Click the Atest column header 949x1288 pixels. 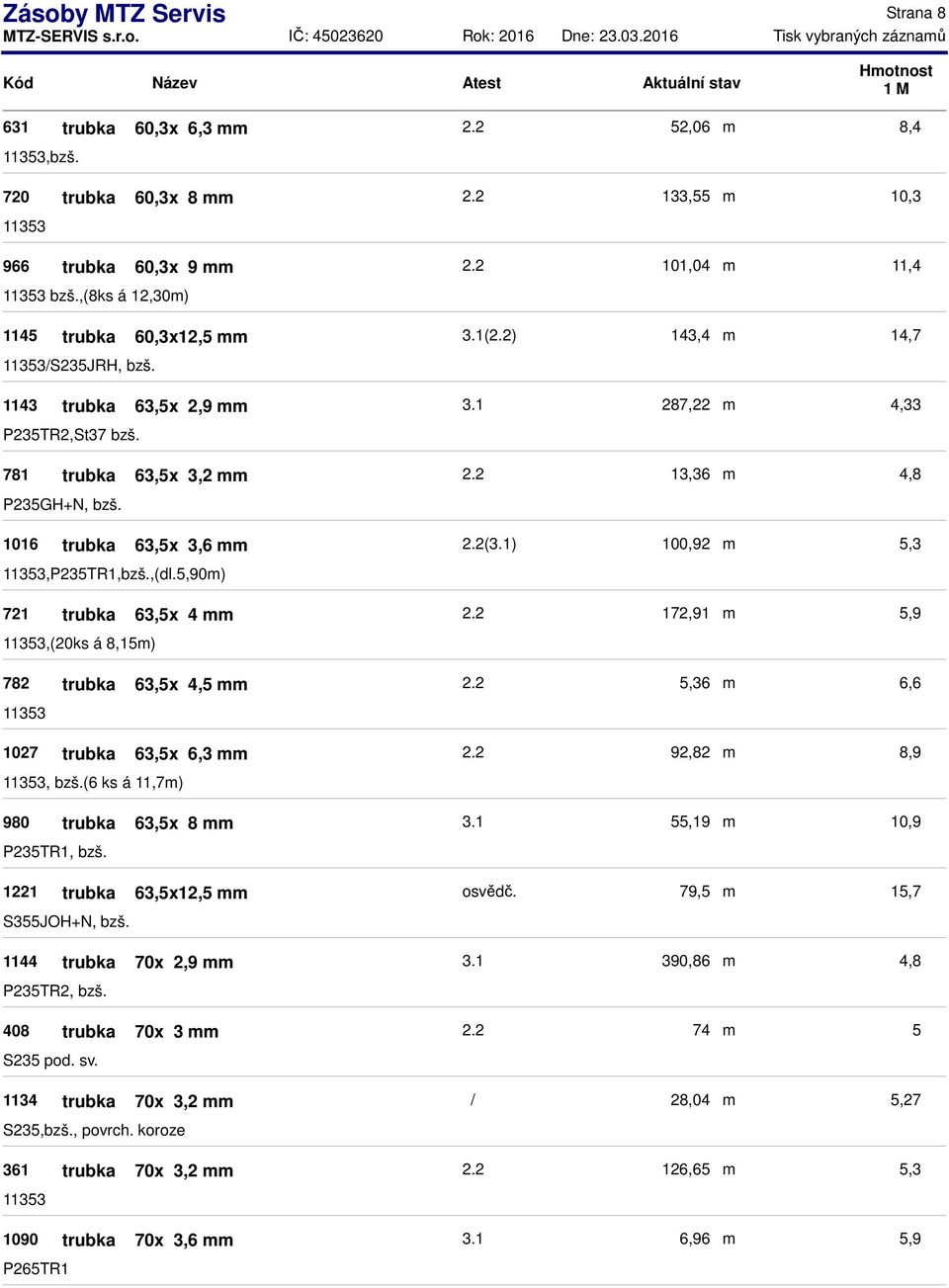click(x=481, y=83)
